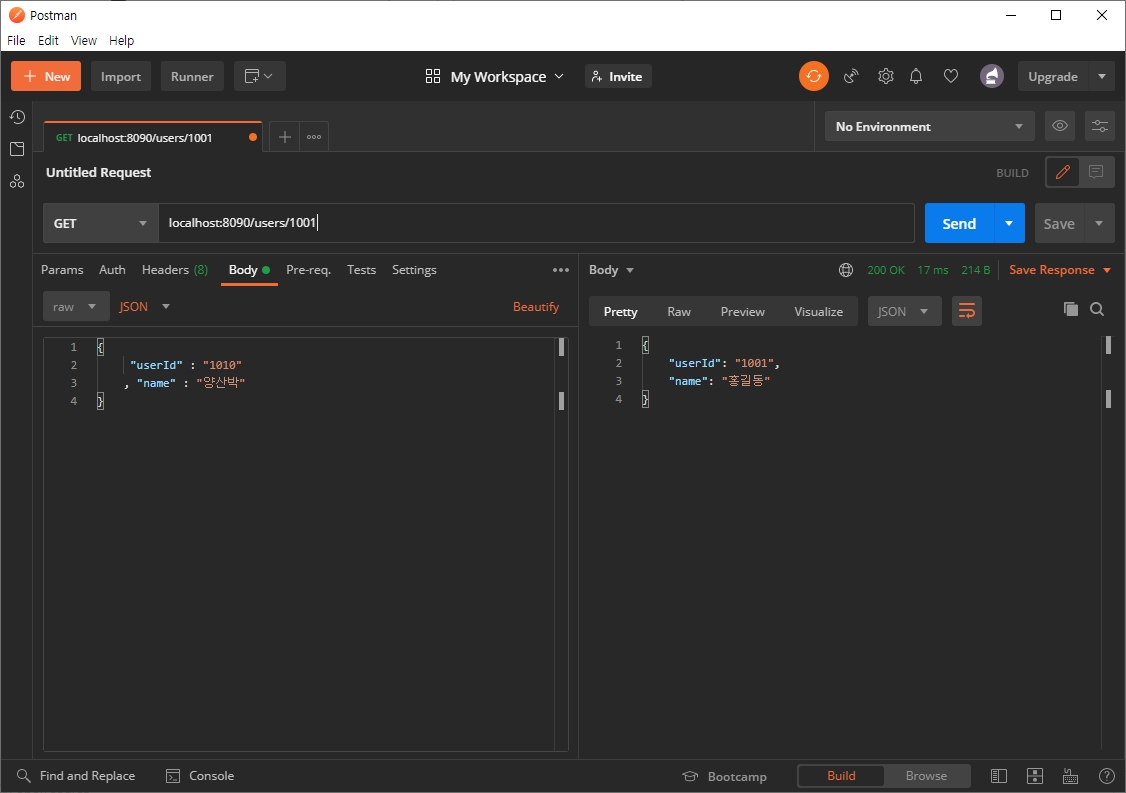Open the comments mode icon
This screenshot has height=793, width=1126.
1096,172
